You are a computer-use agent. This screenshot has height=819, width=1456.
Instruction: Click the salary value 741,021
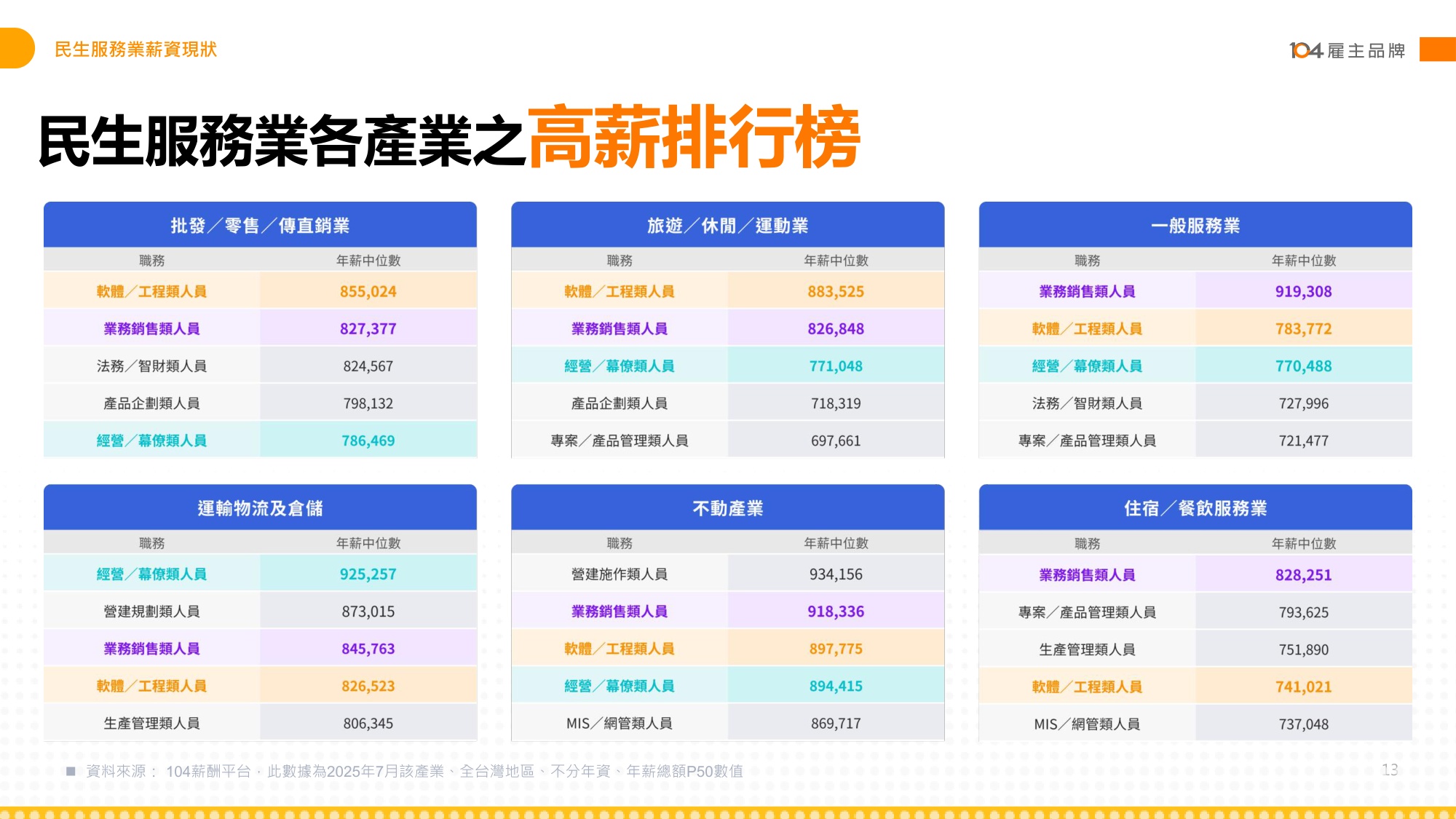click(x=1304, y=687)
